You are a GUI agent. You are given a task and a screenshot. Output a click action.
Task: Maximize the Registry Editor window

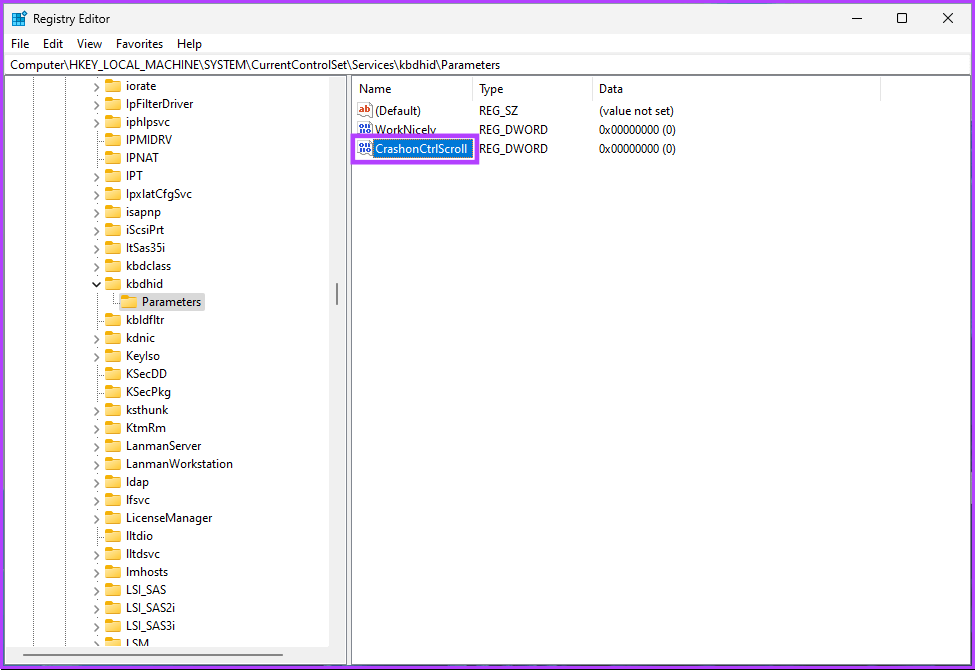coord(902,18)
